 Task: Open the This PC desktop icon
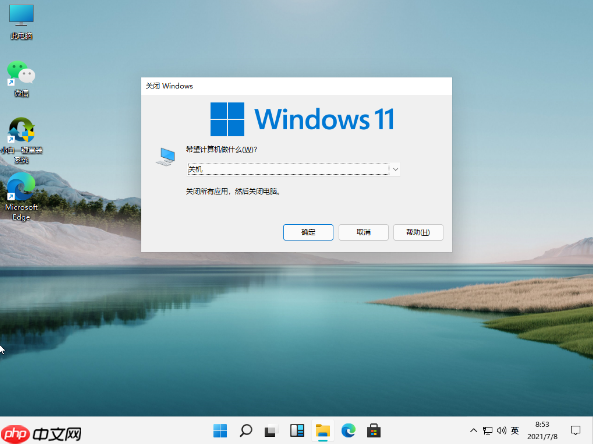click(x=21, y=22)
